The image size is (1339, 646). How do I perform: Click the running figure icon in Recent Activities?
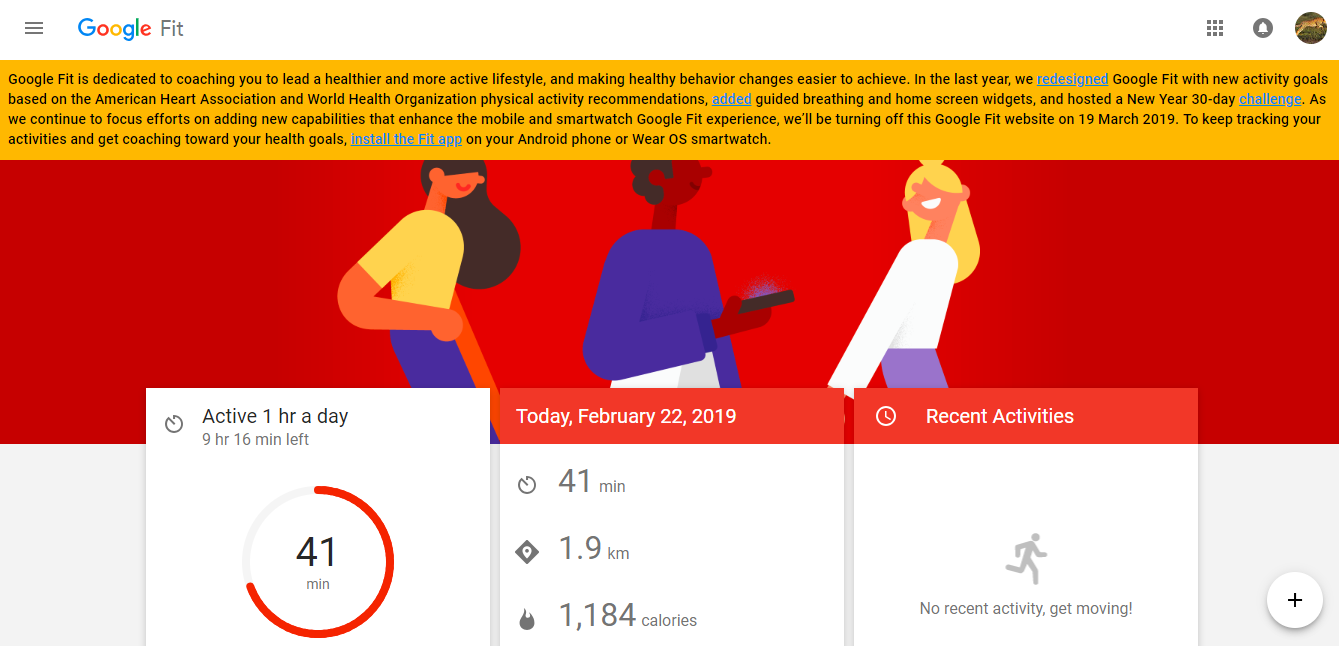1026,560
